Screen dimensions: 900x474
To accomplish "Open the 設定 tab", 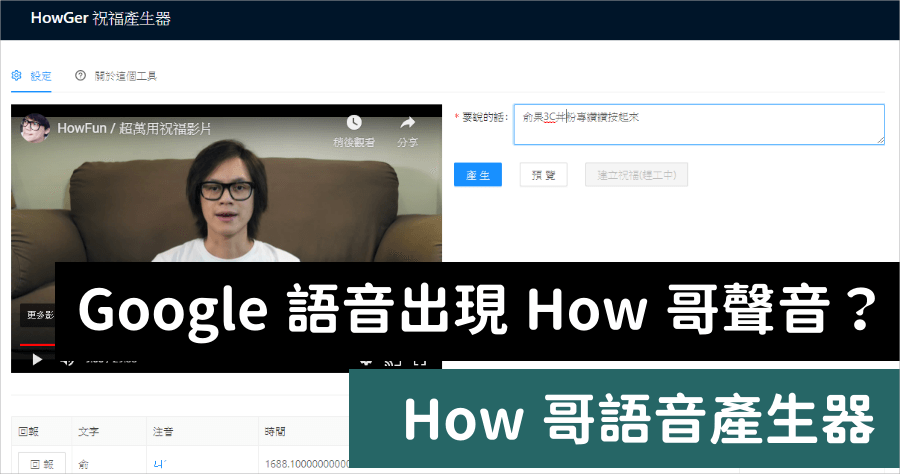I will coord(32,76).
